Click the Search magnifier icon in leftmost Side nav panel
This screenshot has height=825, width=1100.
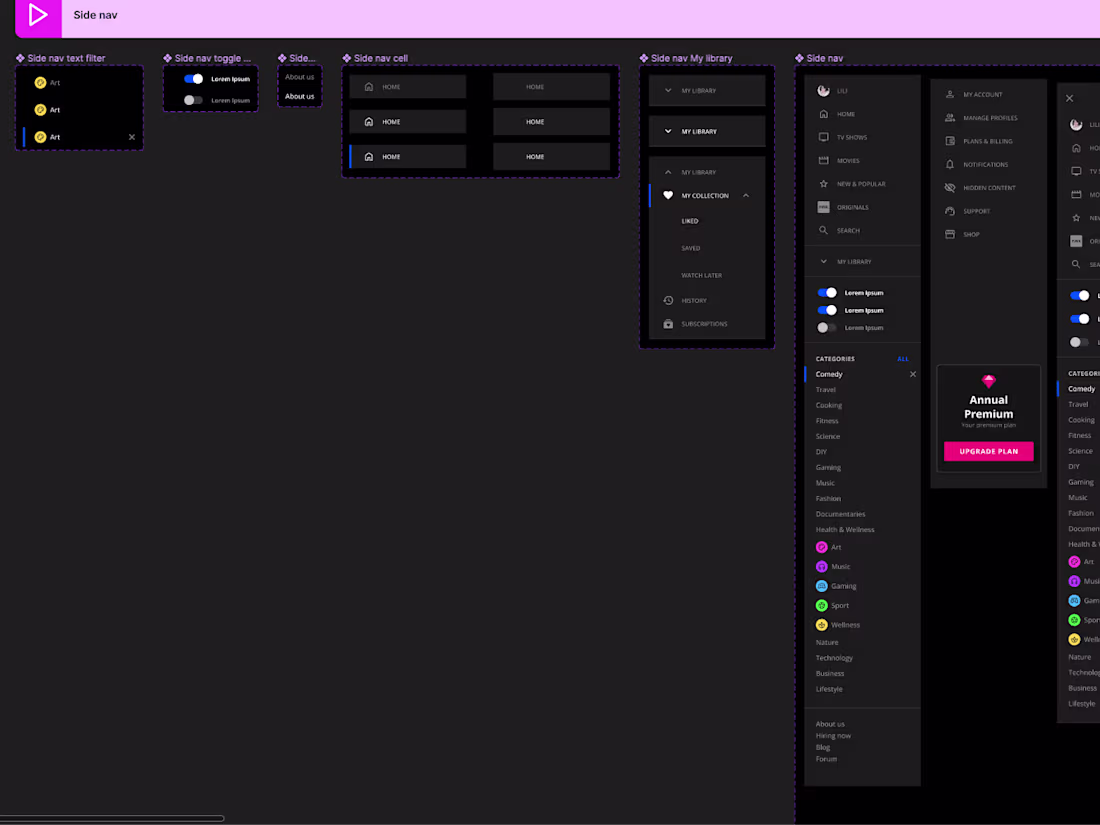pyautogui.click(x=824, y=230)
